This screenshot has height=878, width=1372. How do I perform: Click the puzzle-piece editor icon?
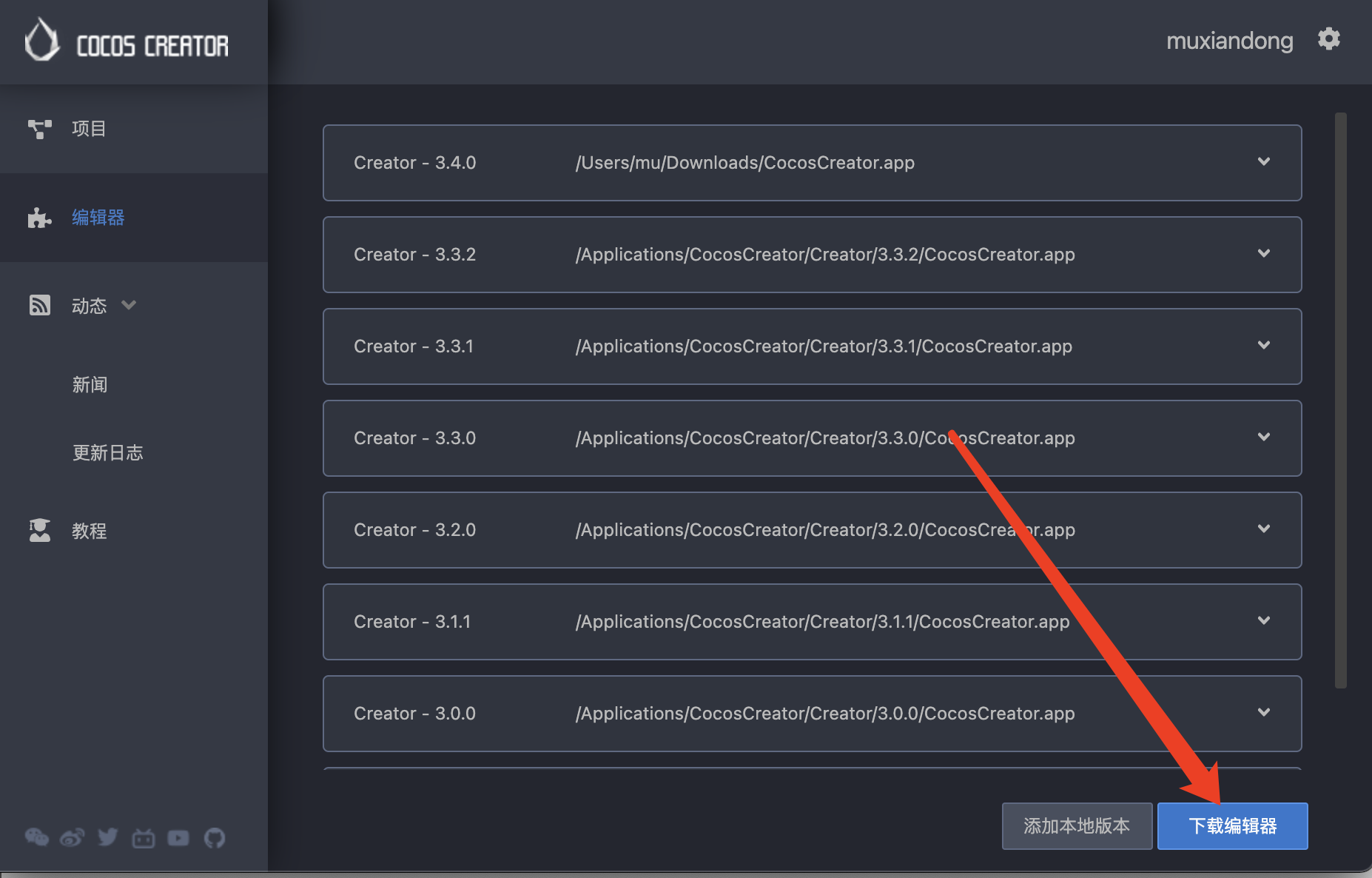(40, 218)
